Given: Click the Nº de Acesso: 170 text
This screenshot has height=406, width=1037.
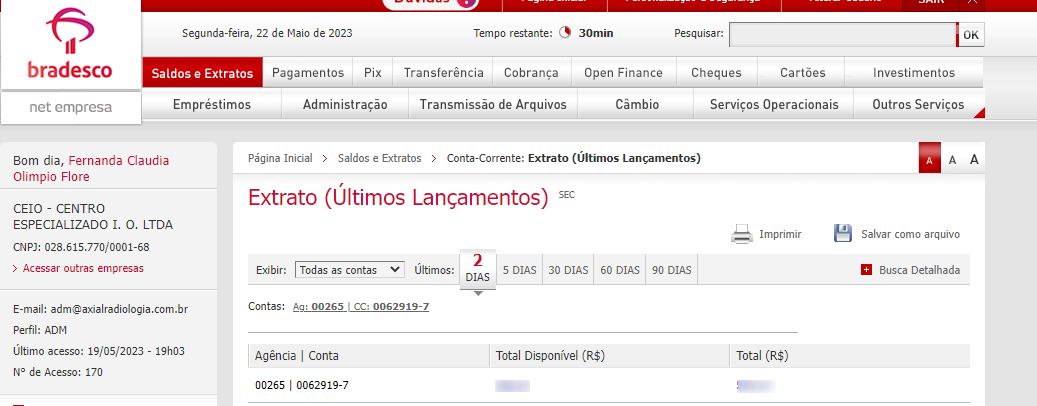Looking at the screenshot, I should click(58, 372).
